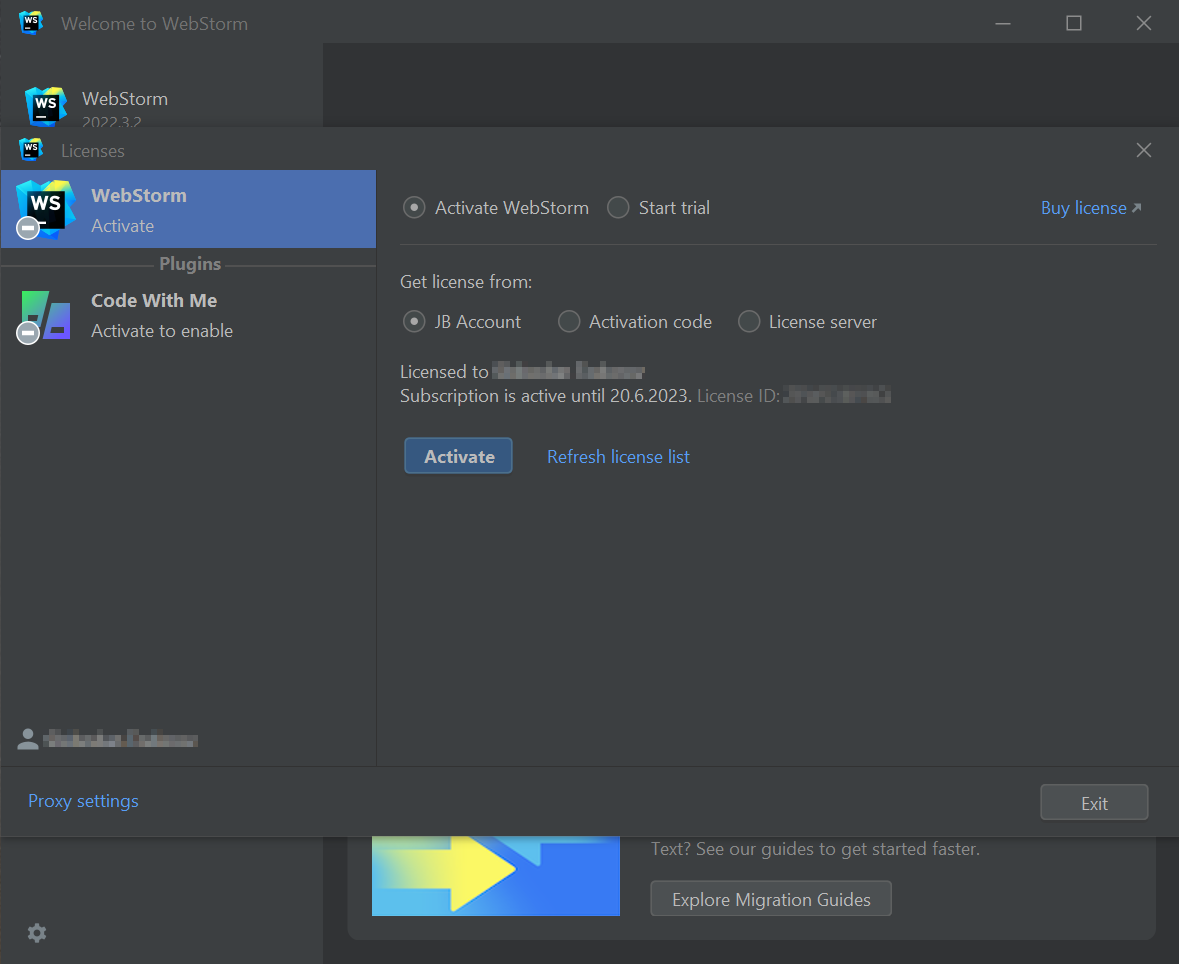1179x964 pixels.
Task: Click the Exit button
Action: point(1094,802)
